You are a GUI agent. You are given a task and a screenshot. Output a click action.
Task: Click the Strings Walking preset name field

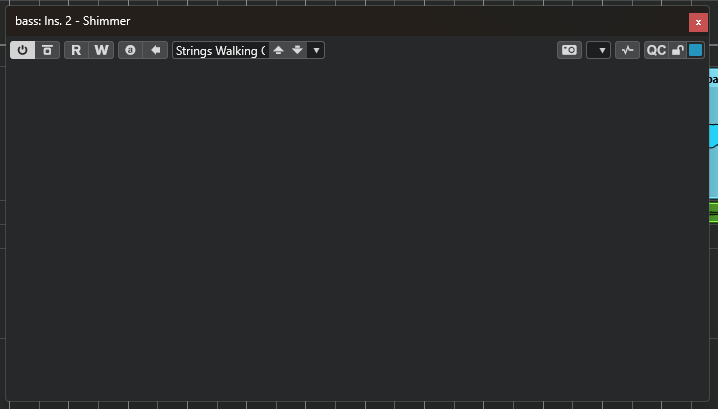220,50
